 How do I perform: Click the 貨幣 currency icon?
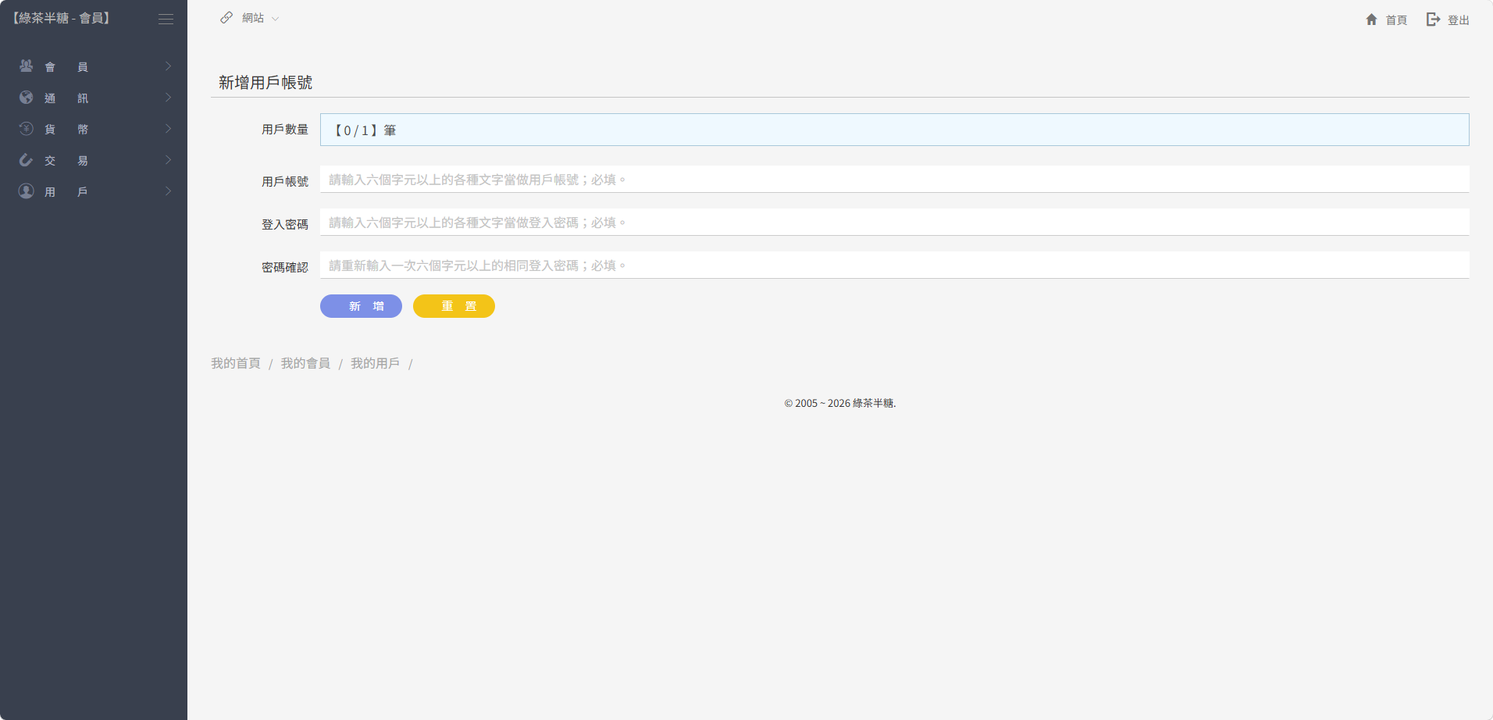[x=26, y=129]
